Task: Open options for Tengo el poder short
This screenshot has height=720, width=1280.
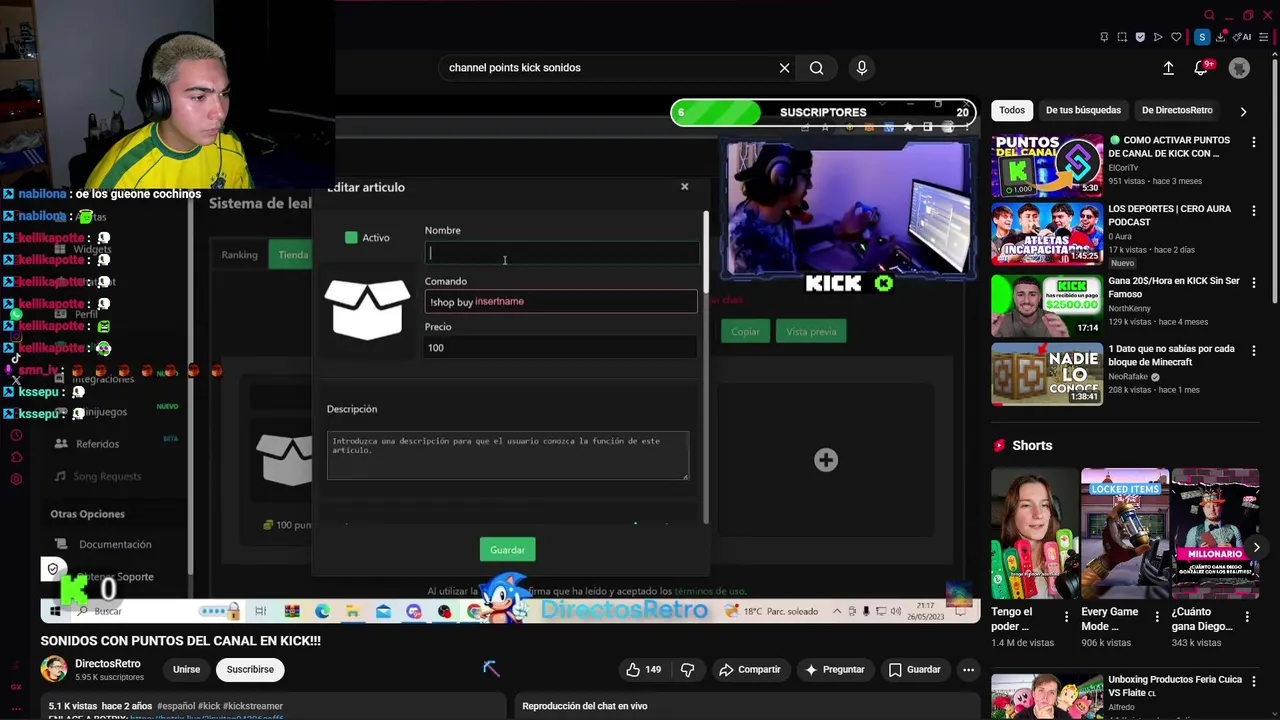Action: [1066, 616]
